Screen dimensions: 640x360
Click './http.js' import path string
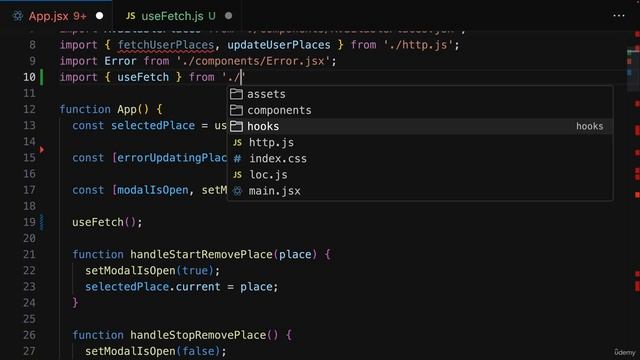click(418, 45)
